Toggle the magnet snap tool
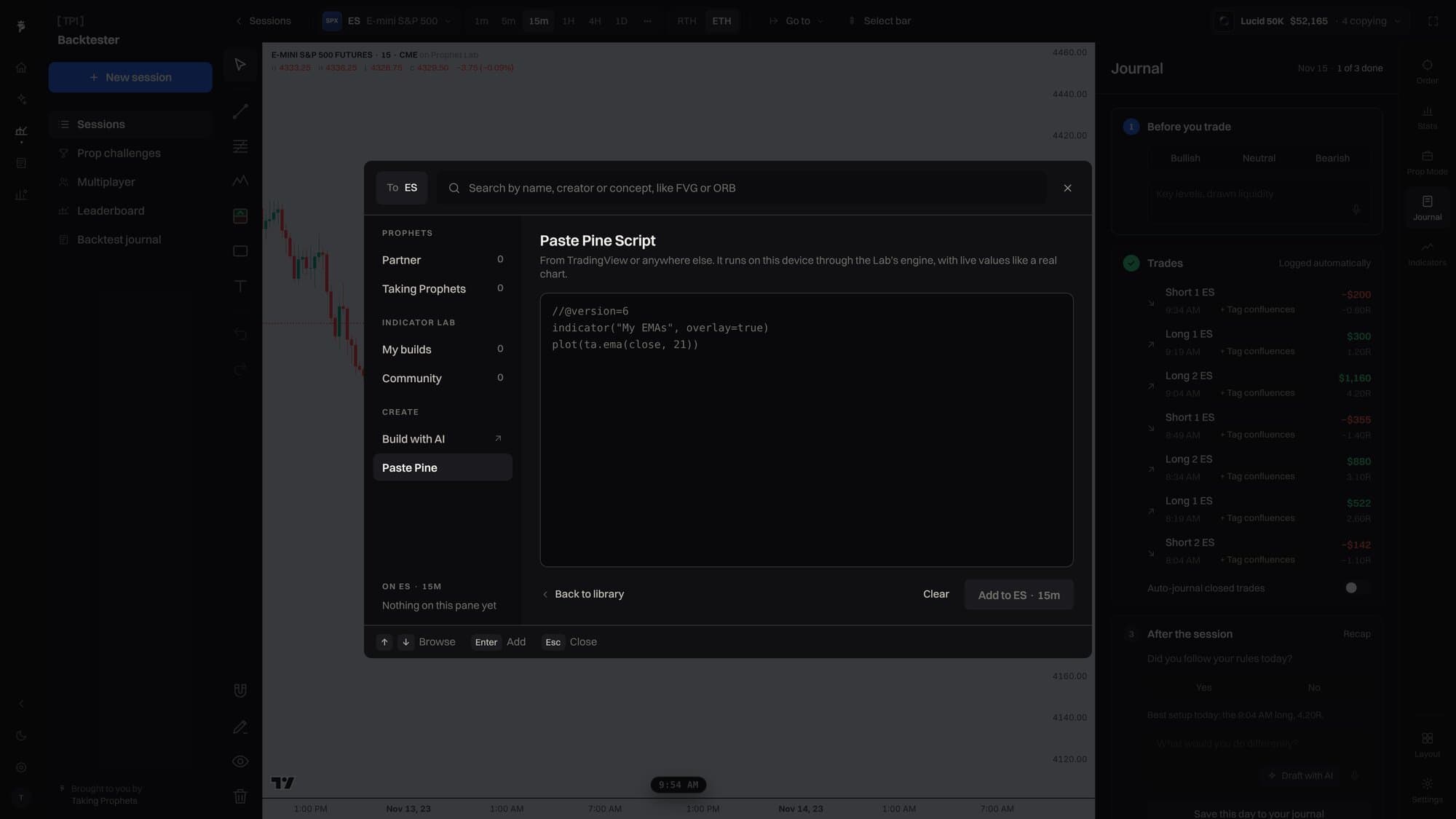The height and width of the screenshot is (819, 1456). pos(240,690)
